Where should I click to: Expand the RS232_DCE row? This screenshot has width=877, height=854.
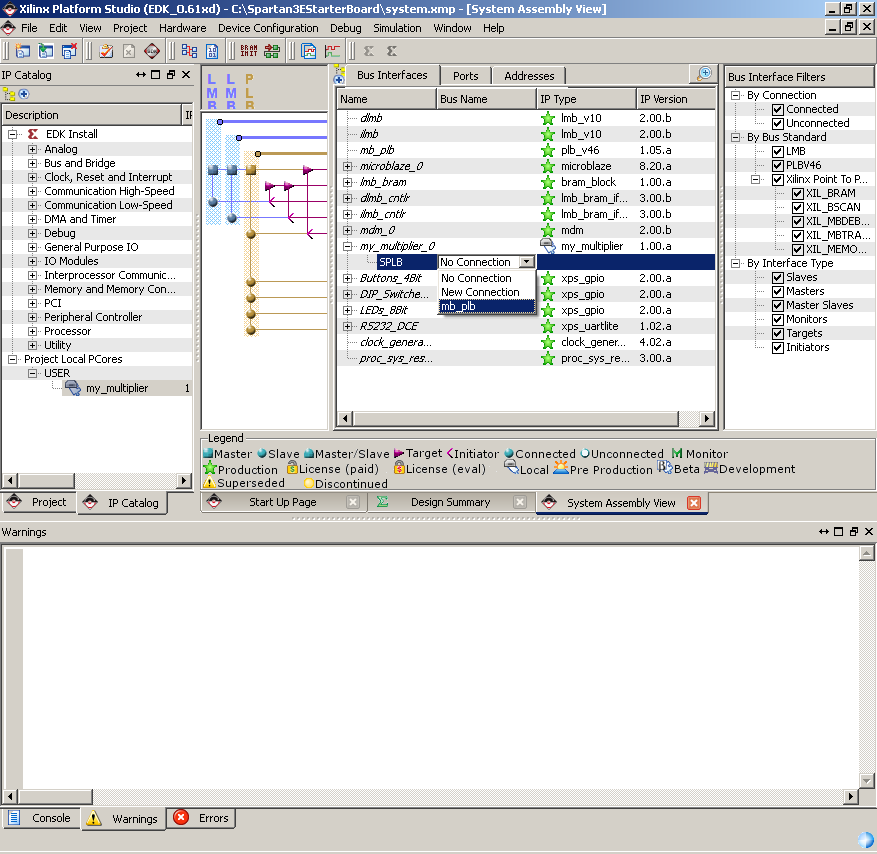[x=347, y=326]
